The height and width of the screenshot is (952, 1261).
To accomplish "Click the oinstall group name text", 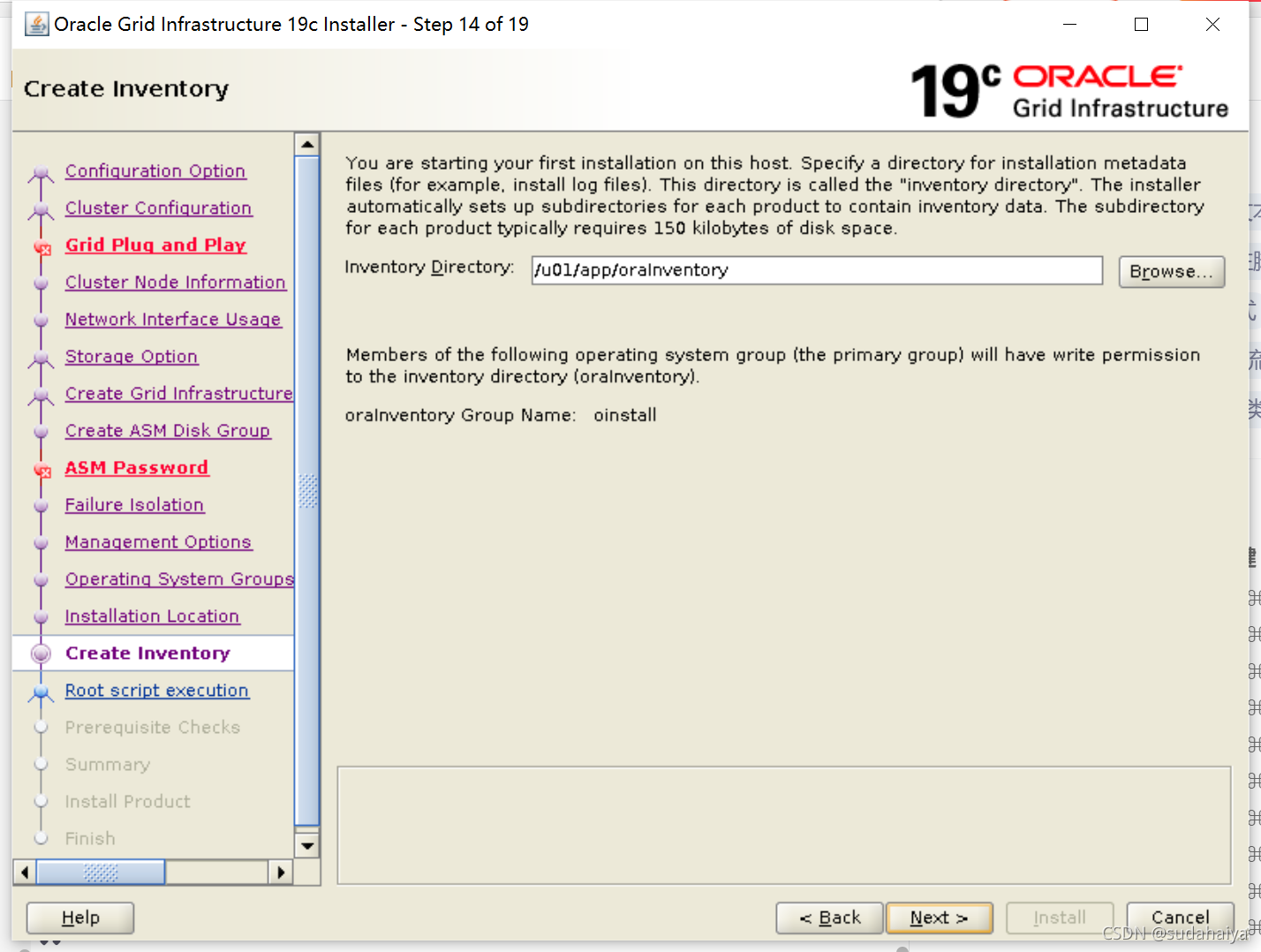I will (625, 415).
